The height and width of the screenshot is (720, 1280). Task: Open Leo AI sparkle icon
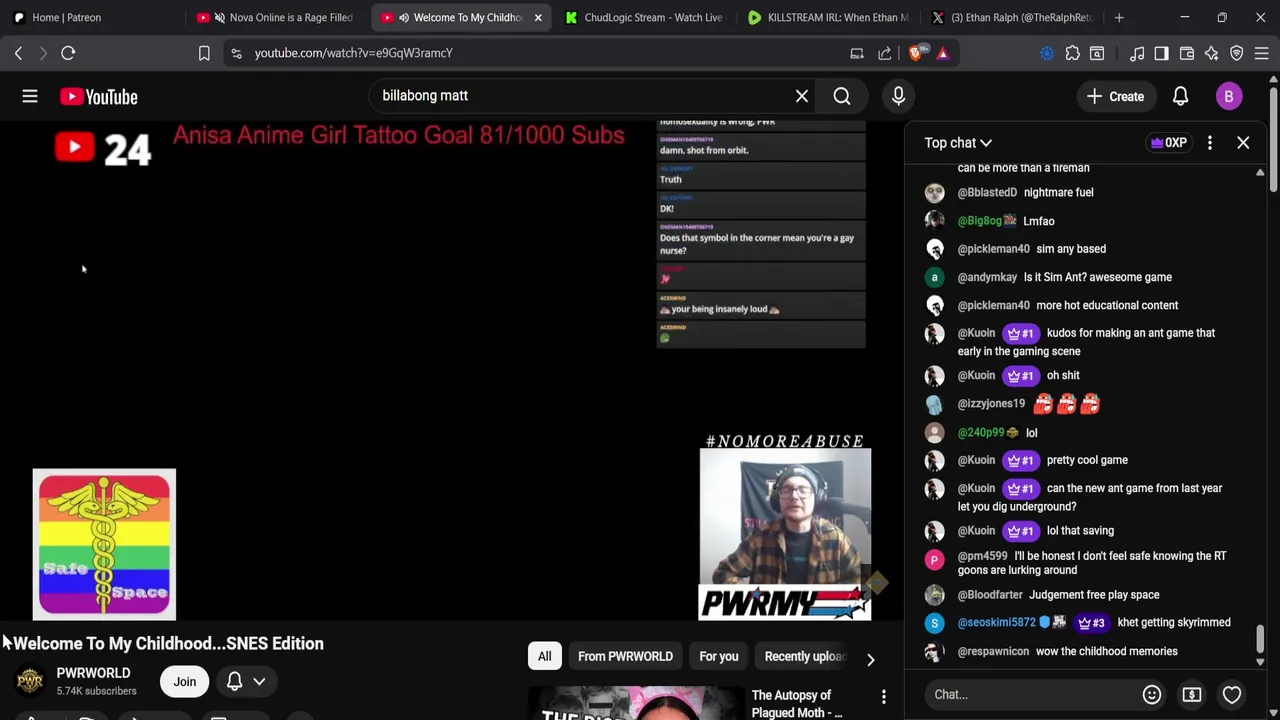pos(1211,53)
